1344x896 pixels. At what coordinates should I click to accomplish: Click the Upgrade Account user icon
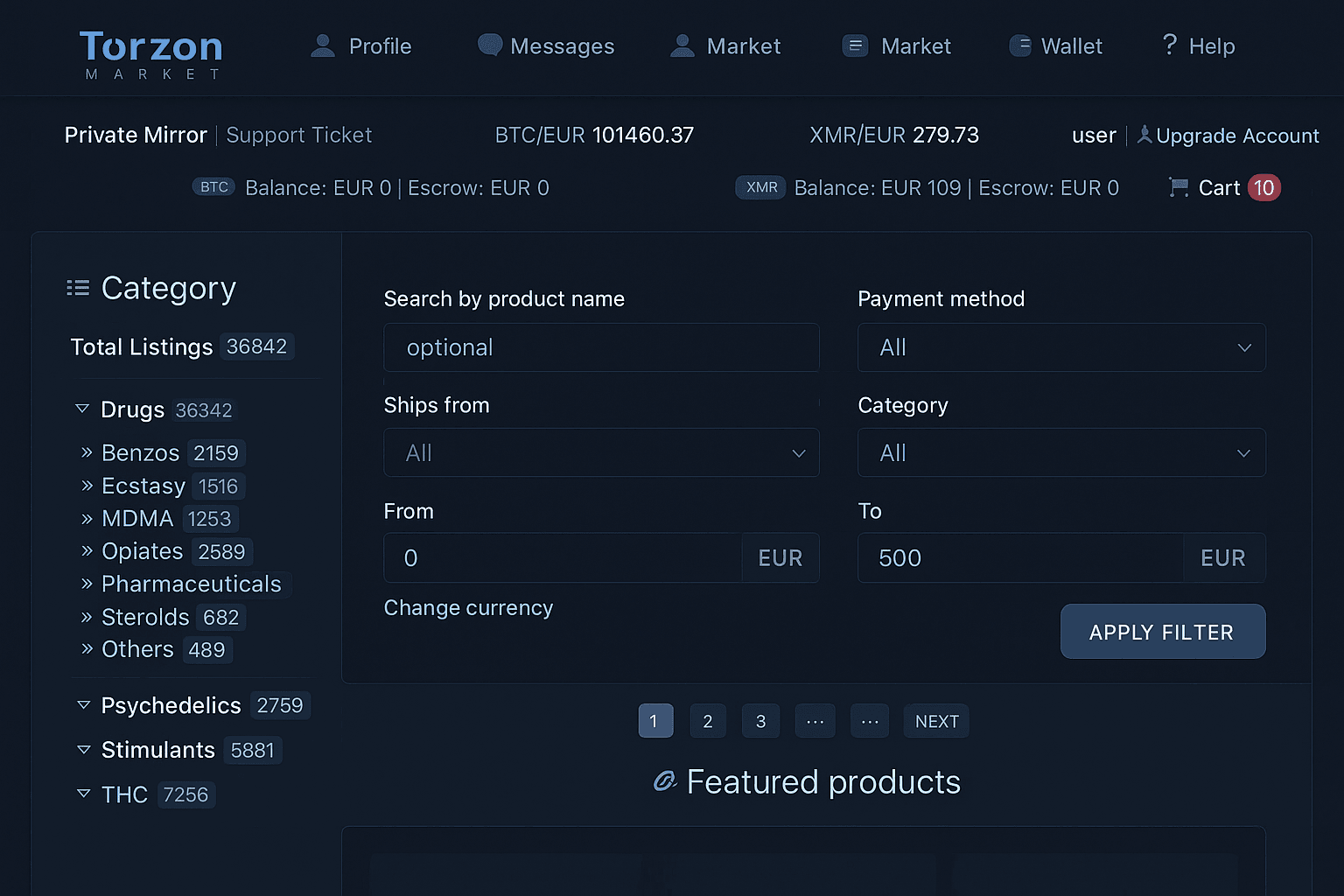pos(1144,135)
